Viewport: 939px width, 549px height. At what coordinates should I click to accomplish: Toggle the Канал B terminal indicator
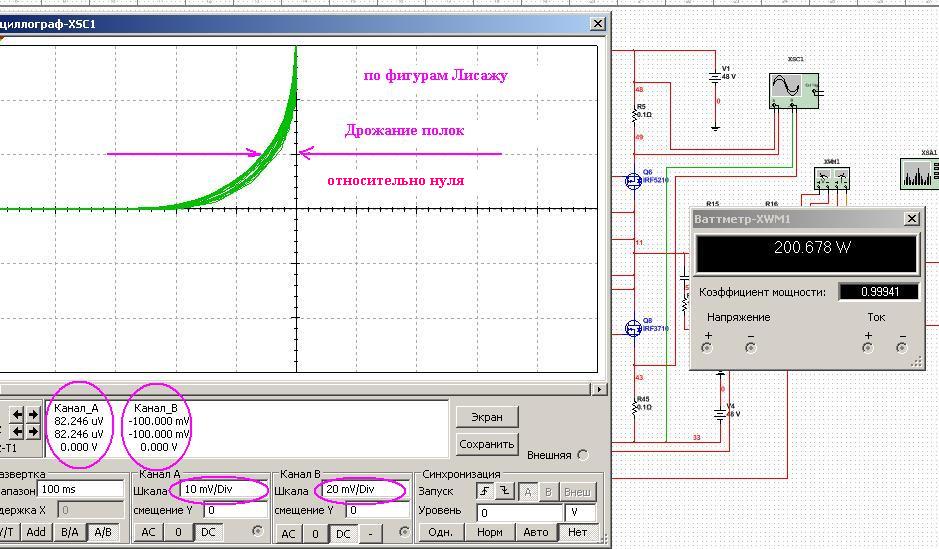[404, 532]
